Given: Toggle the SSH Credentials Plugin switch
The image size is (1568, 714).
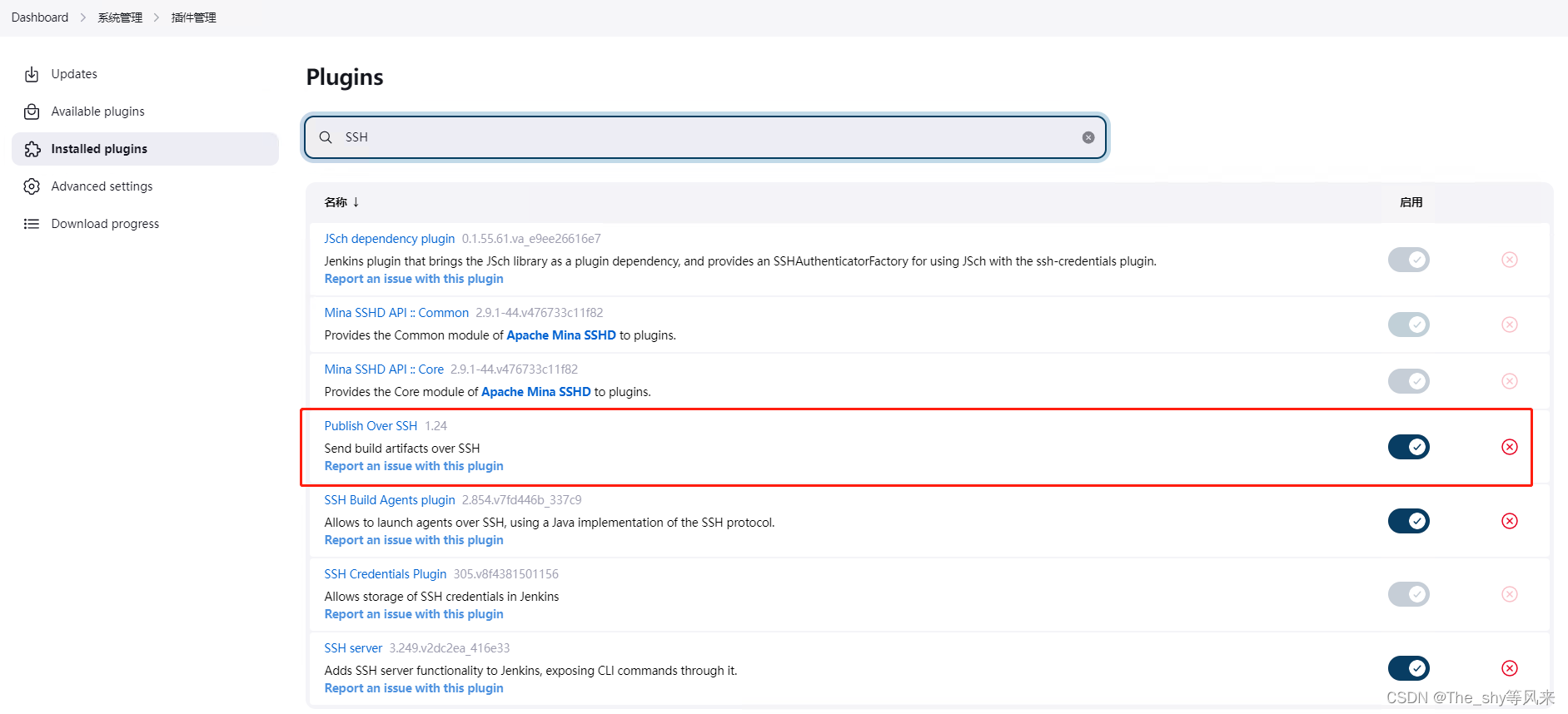Looking at the screenshot, I should pyautogui.click(x=1409, y=594).
